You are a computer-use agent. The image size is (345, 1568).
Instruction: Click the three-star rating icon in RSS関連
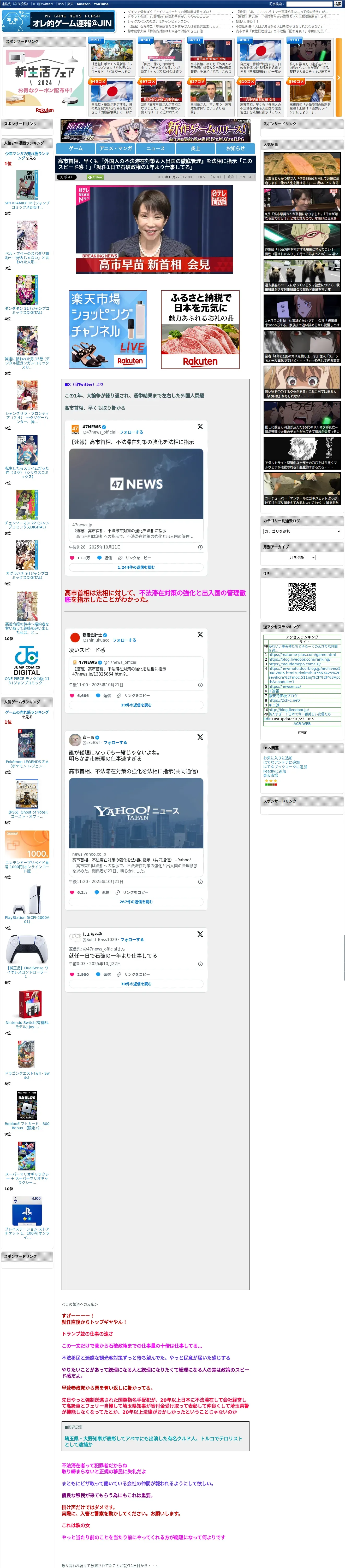click(x=270, y=780)
